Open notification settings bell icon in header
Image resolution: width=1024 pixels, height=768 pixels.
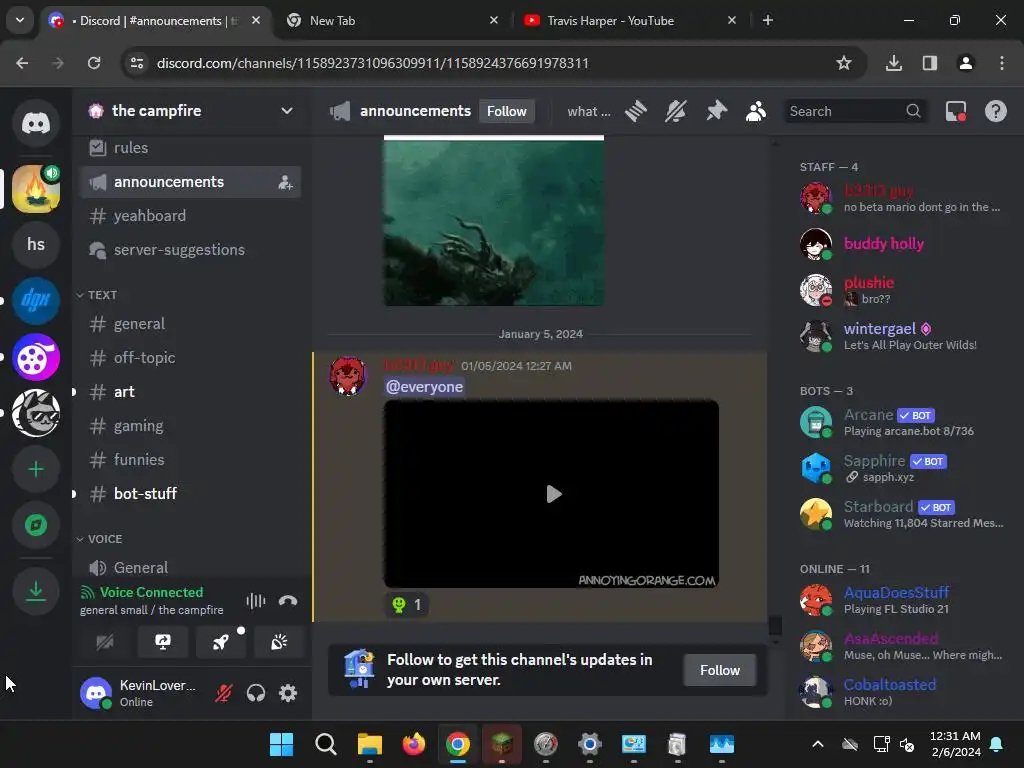[x=676, y=111]
